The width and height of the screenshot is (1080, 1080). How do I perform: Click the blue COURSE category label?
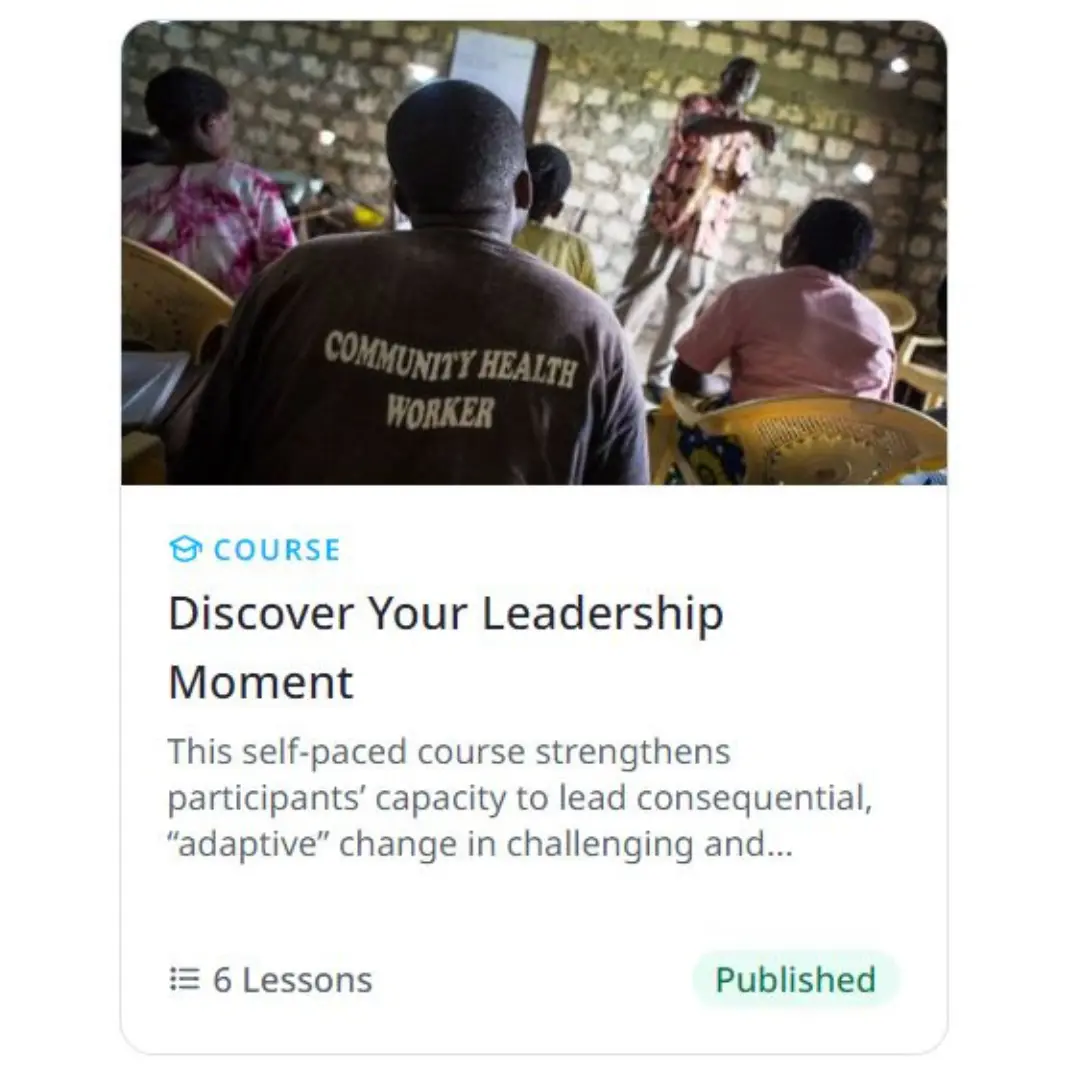tap(277, 550)
